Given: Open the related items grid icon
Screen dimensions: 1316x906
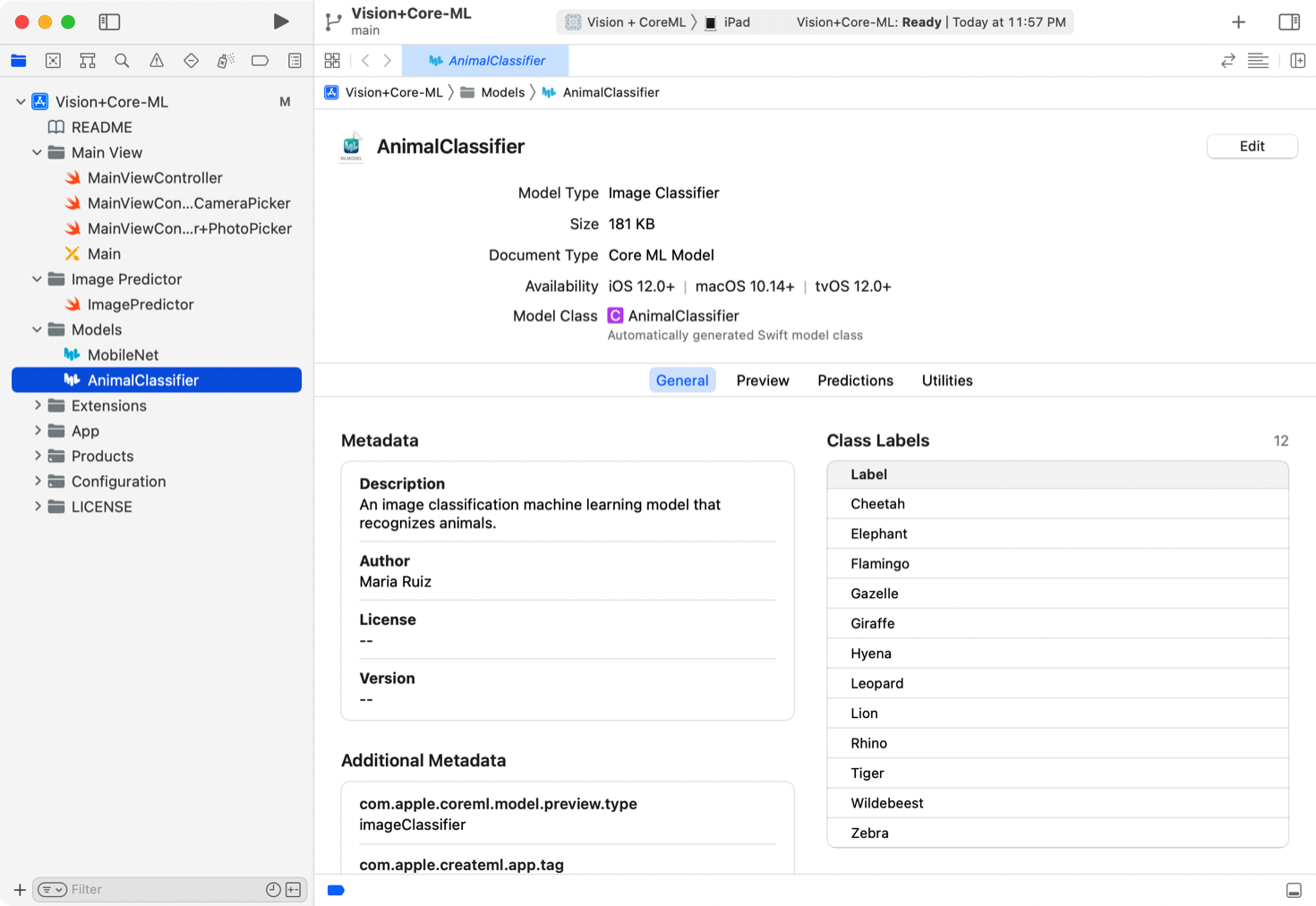Looking at the screenshot, I should pos(332,61).
